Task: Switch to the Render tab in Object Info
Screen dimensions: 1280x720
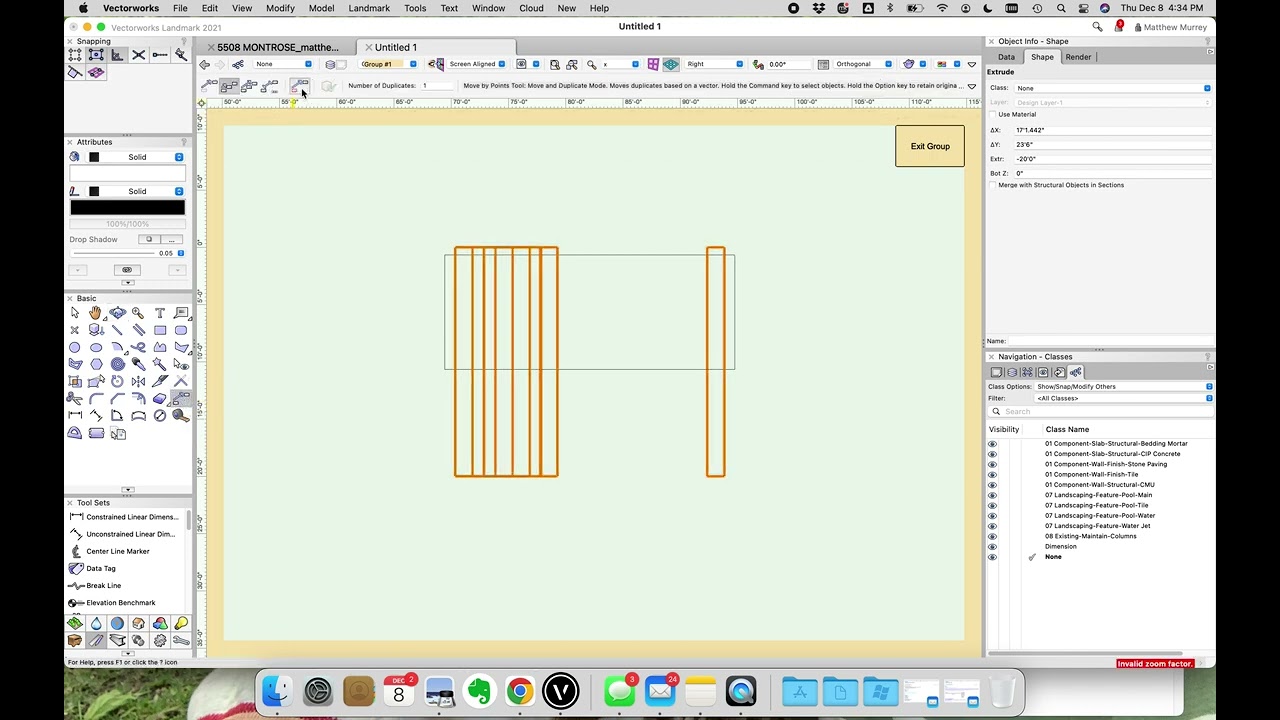Action: tap(1078, 57)
